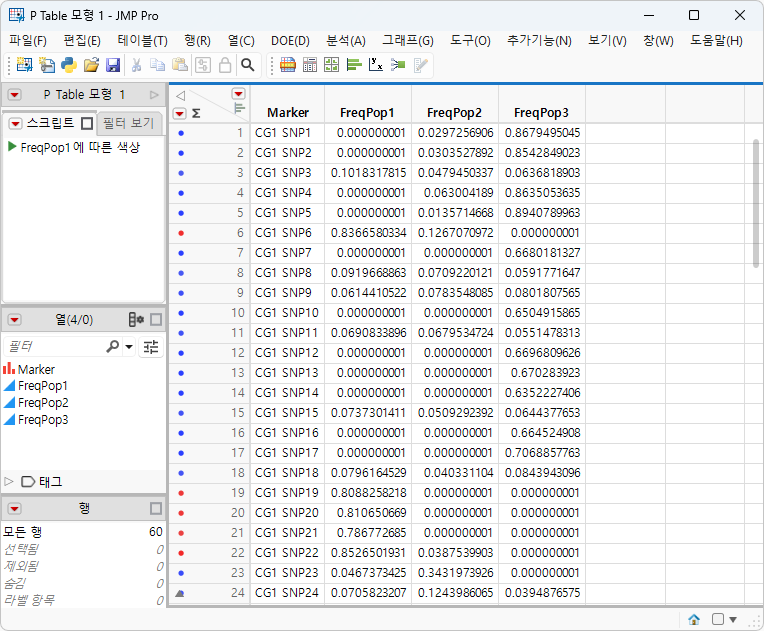Screen dimensions: 764x631
Task: Click home window icon in status bar
Action: (694, 619)
